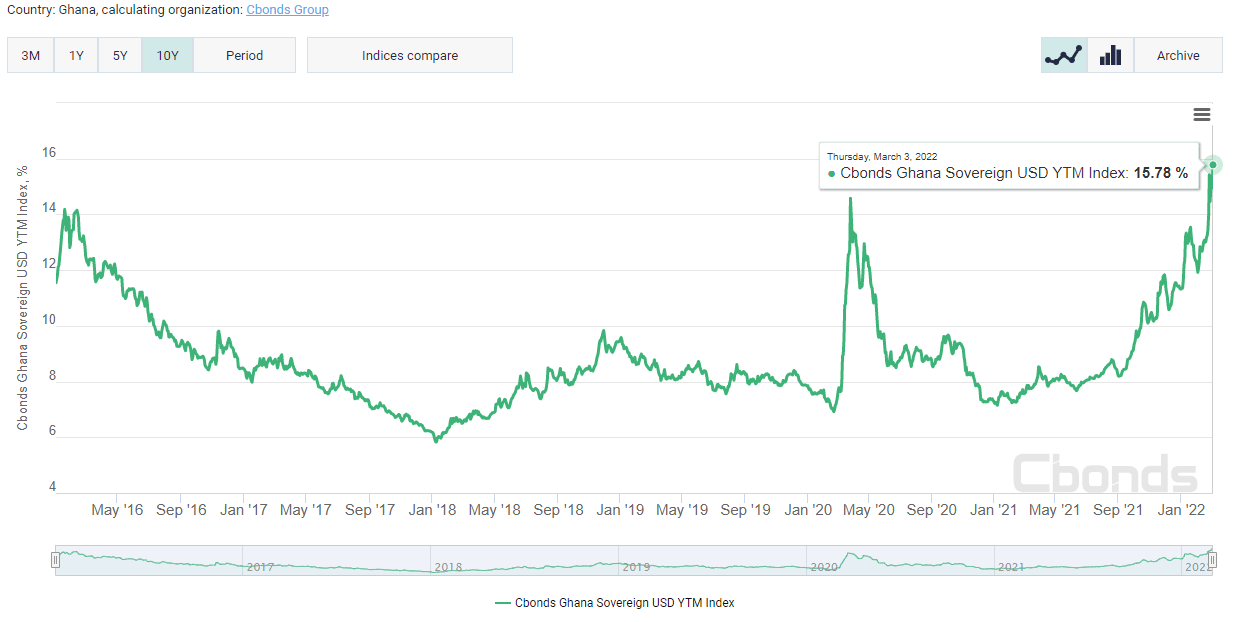Click the Jan '22 x-axis label
Screen dimensions: 1233x622
pyautogui.click(x=1181, y=510)
